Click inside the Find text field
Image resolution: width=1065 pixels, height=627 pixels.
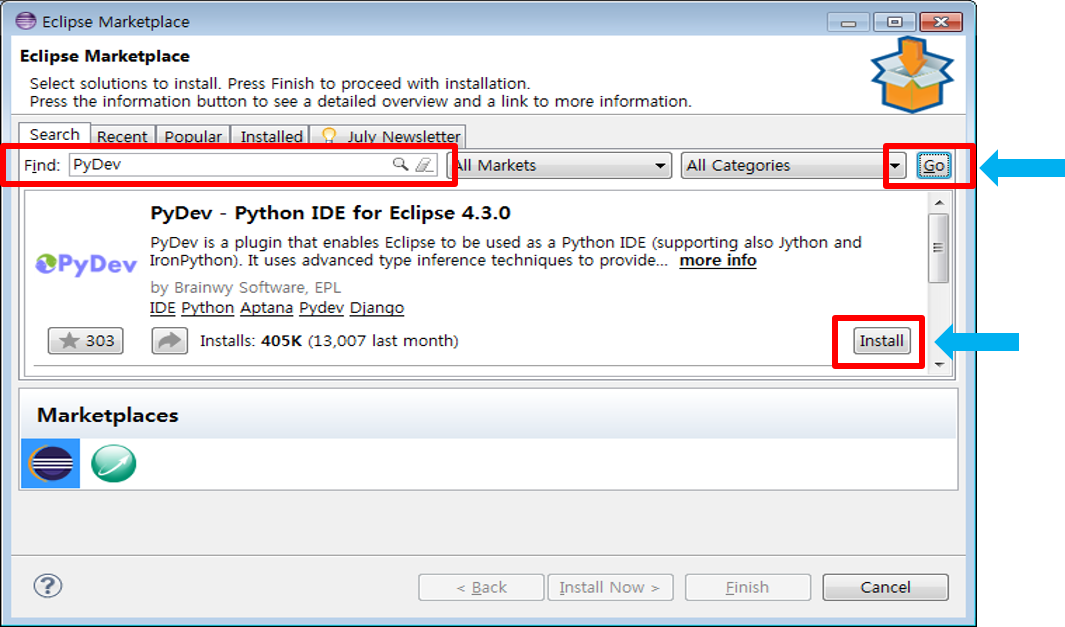pyautogui.click(x=230, y=165)
